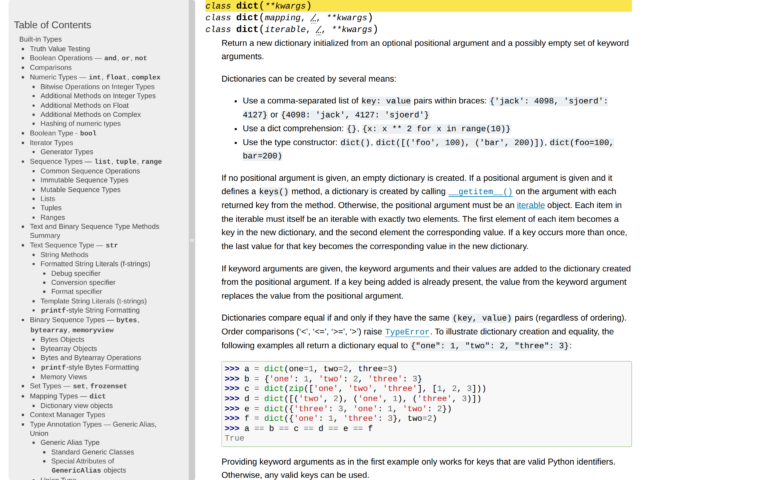Go to Sequence Types — list, tuple, range
768x480 pixels.
click(x=96, y=161)
